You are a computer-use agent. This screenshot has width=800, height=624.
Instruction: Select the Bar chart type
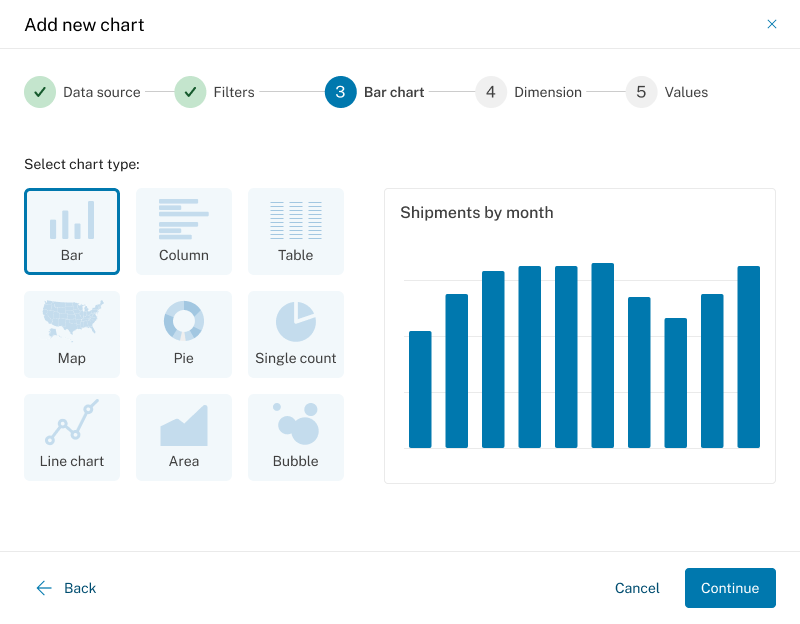tap(72, 231)
